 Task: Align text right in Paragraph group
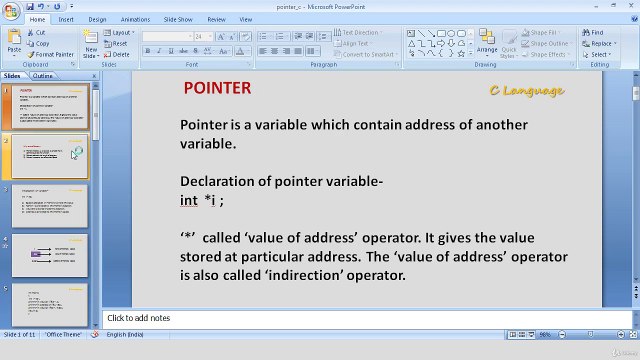pyautogui.click(x=287, y=51)
